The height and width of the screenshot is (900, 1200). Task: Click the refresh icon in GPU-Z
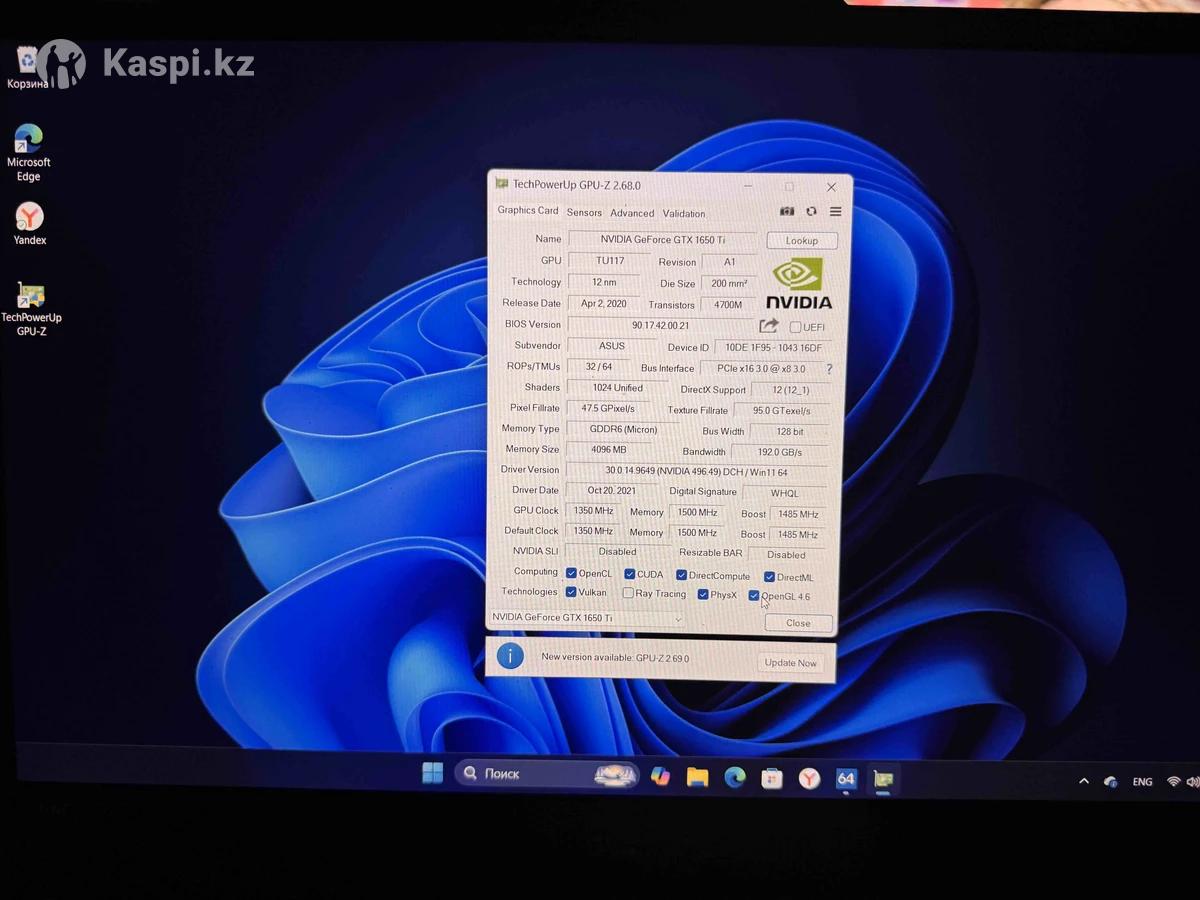(x=811, y=212)
